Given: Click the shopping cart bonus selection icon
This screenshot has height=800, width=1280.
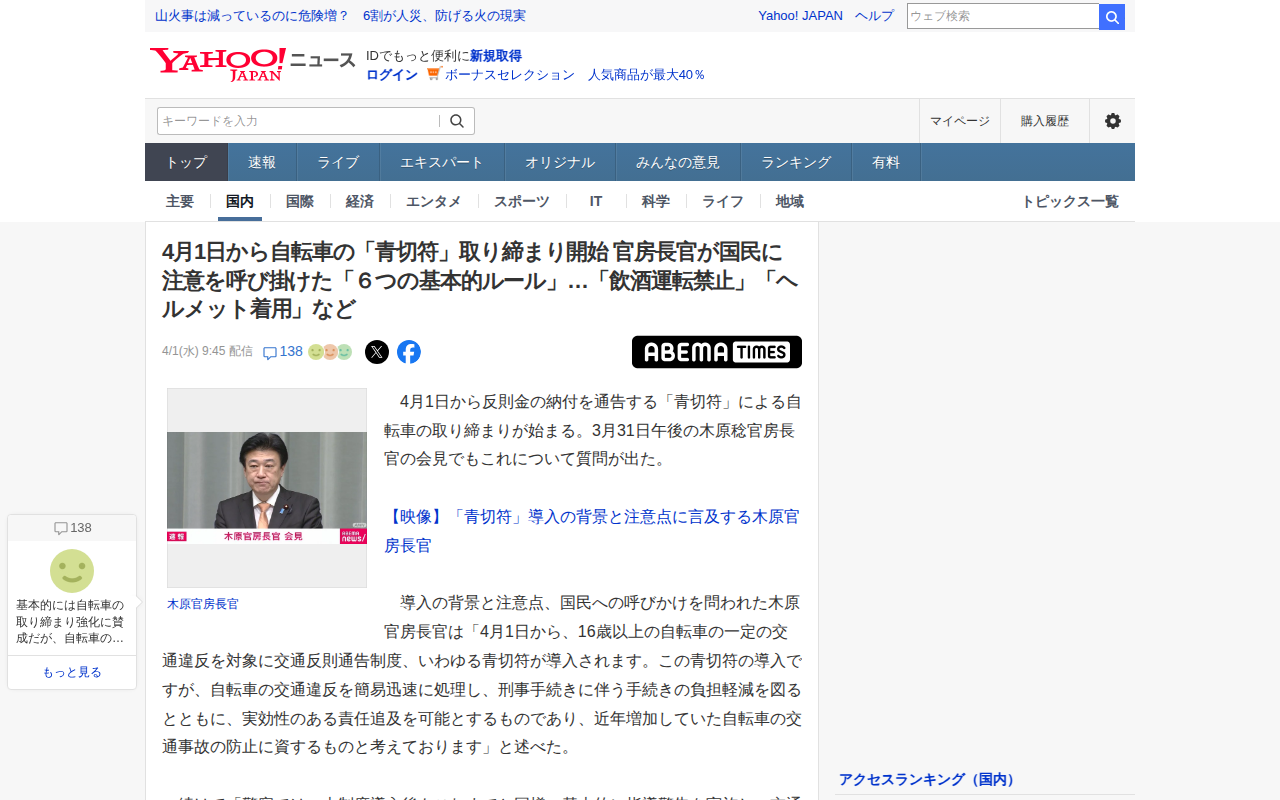Looking at the screenshot, I should [434, 74].
